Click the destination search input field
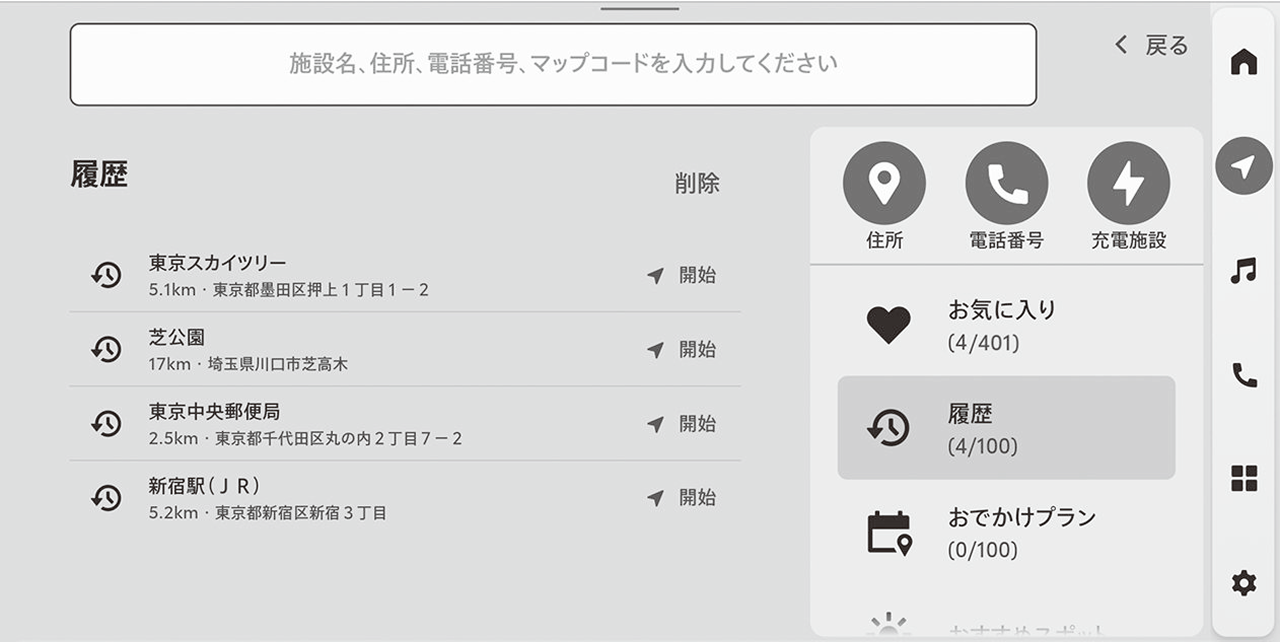Viewport: 1280px width, 642px height. (x=552, y=65)
